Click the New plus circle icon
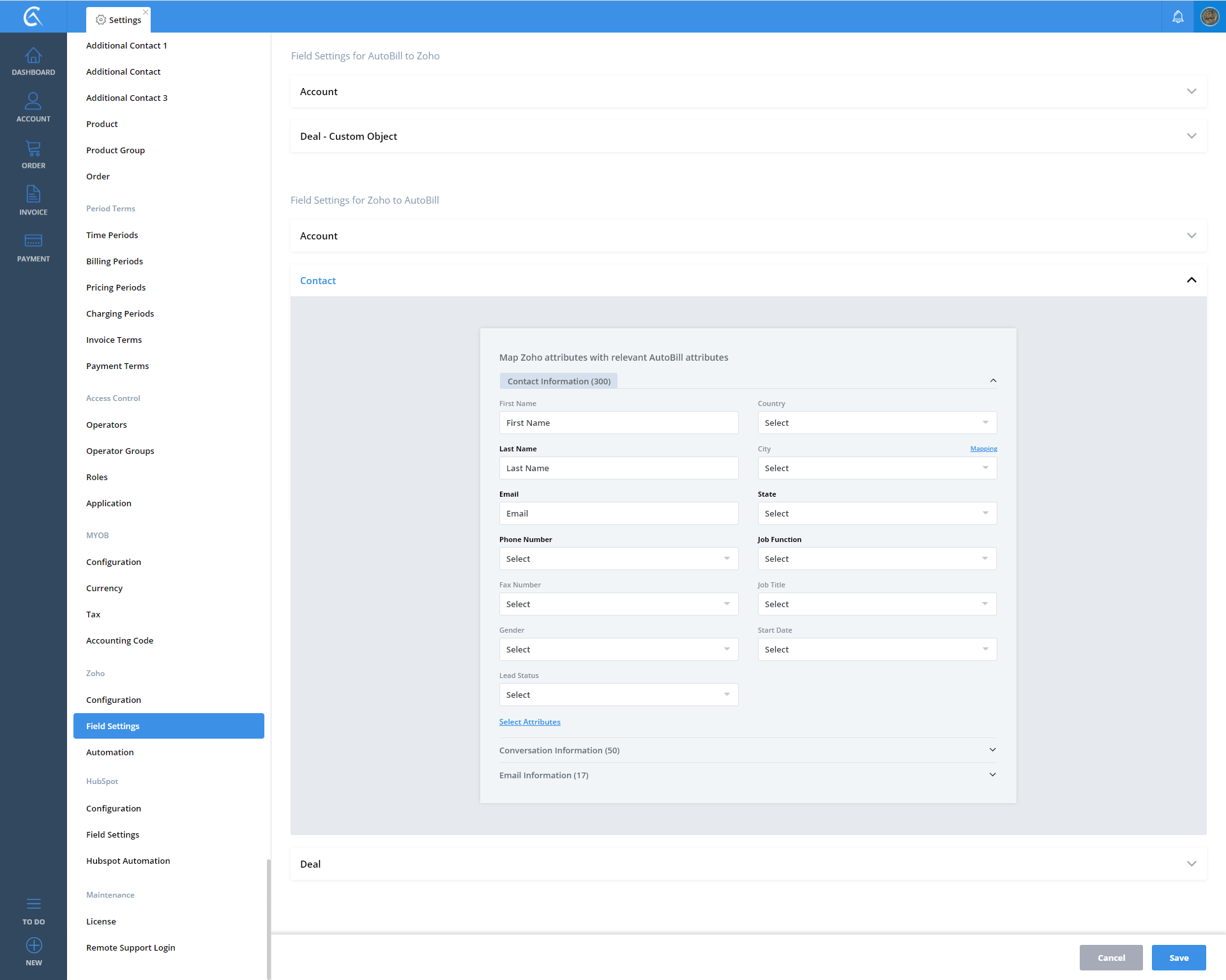Image resolution: width=1226 pixels, height=980 pixels. [33, 946]
